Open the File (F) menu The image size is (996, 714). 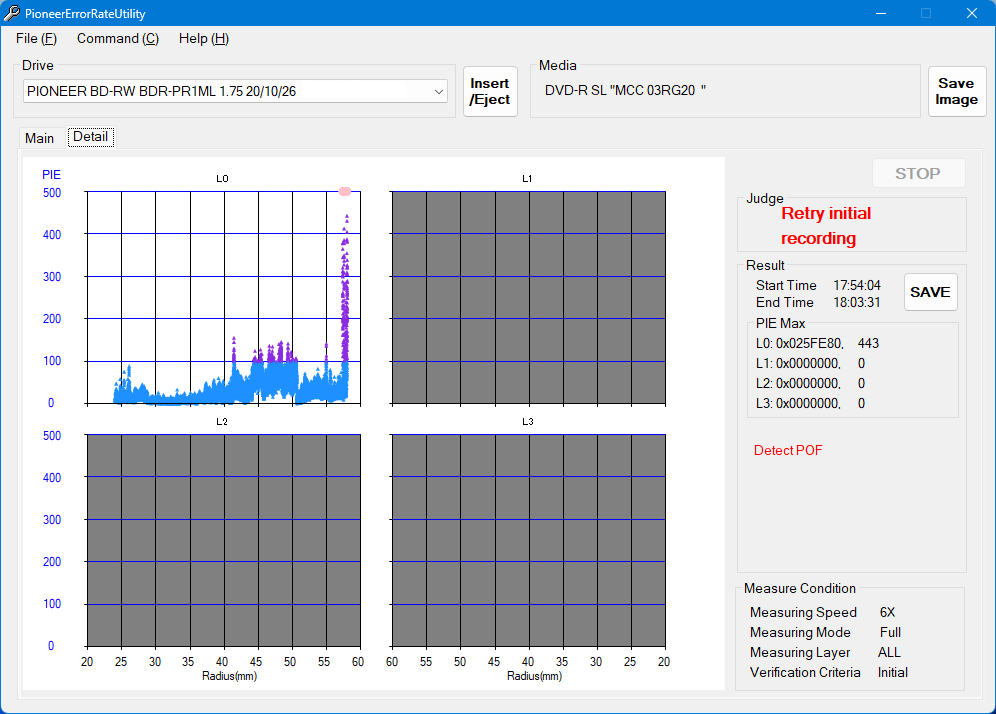coord(36,39)
